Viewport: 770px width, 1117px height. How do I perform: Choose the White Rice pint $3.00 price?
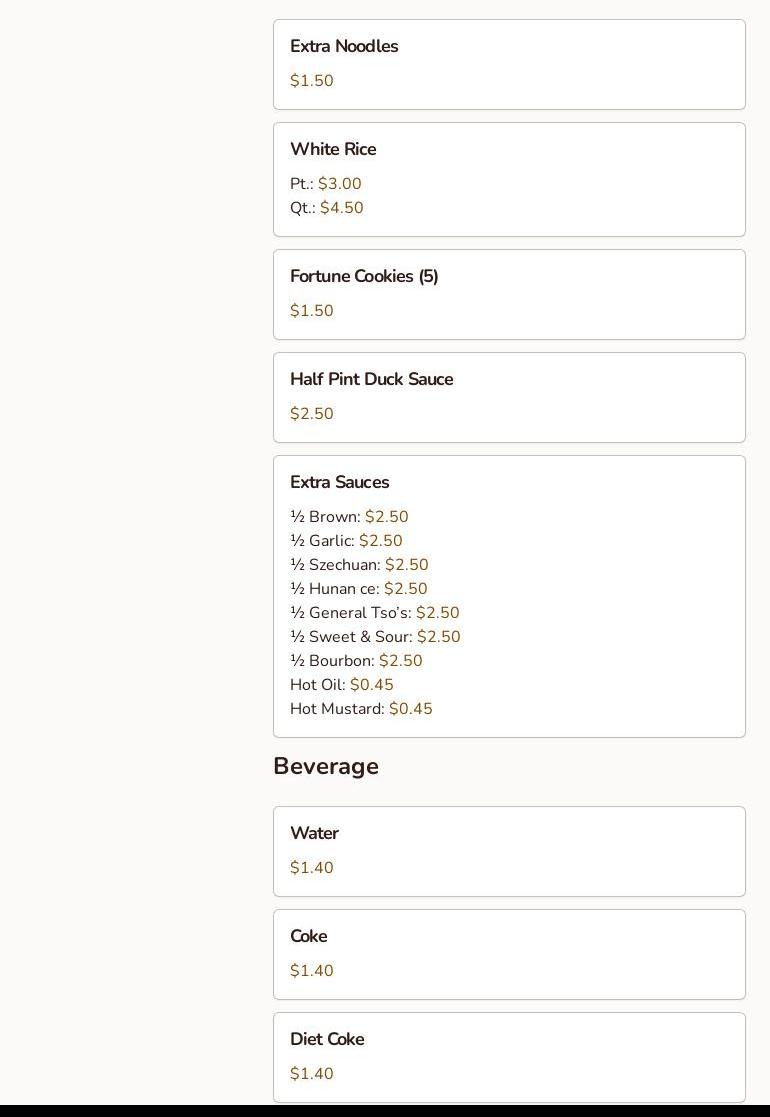(x=339, y=184)
